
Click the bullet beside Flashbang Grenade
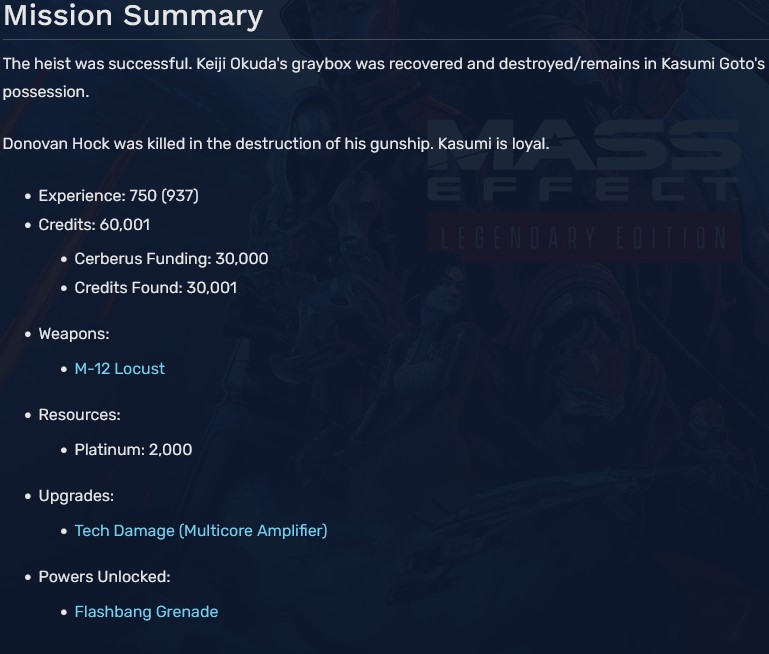[63, 612]
